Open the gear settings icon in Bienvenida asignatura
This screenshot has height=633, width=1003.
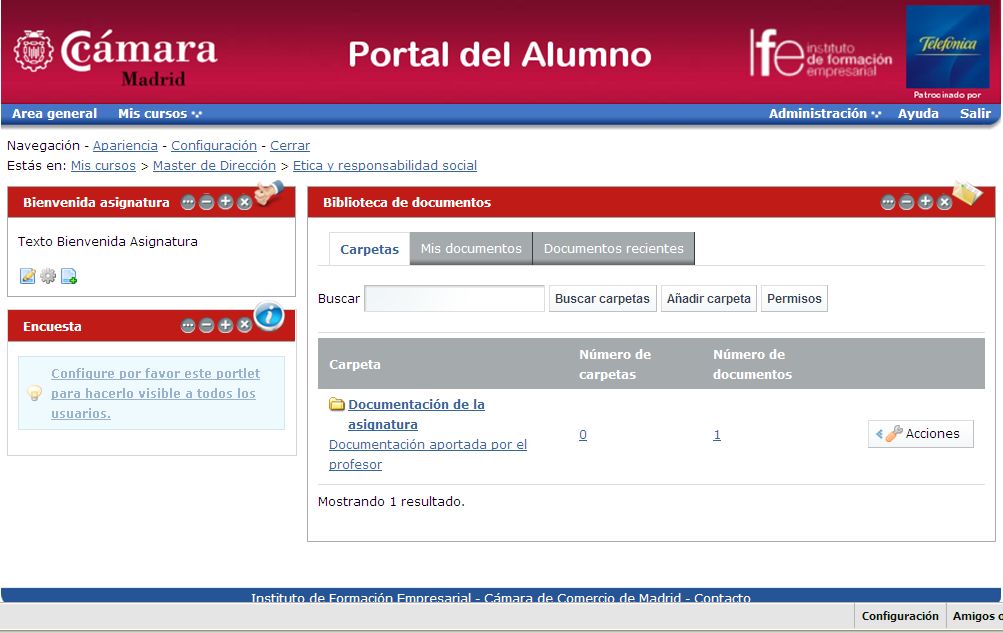coord(48,276)
